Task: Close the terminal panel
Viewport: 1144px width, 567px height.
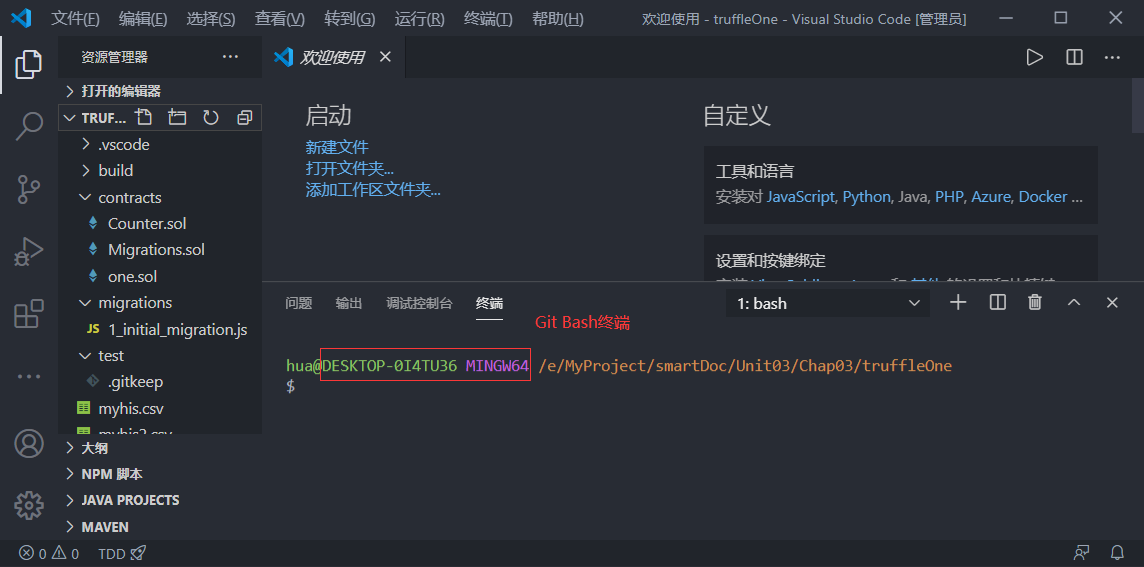Action: (x=1112, y=302)
